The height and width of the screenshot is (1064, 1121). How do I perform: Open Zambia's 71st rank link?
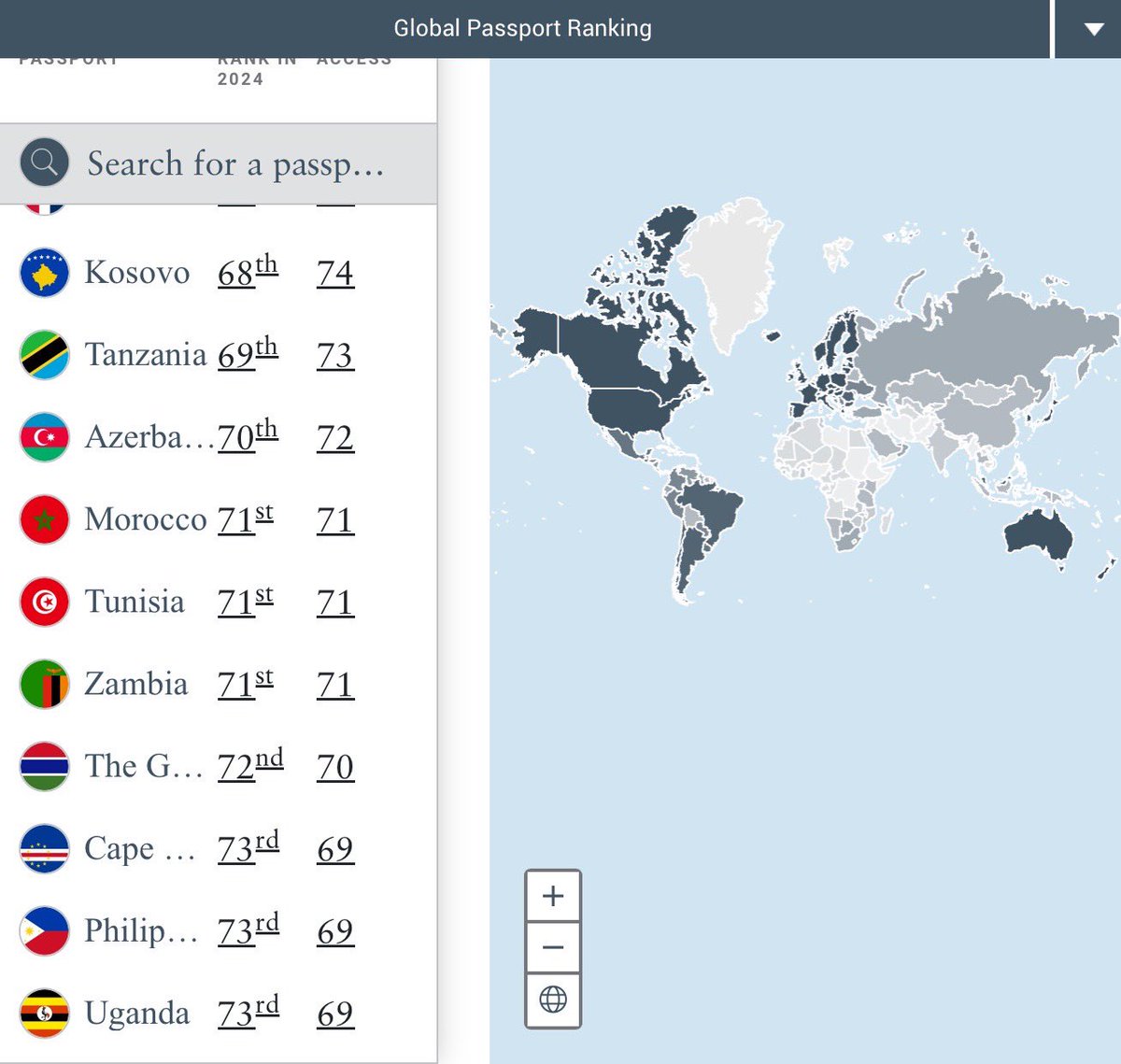246,683
